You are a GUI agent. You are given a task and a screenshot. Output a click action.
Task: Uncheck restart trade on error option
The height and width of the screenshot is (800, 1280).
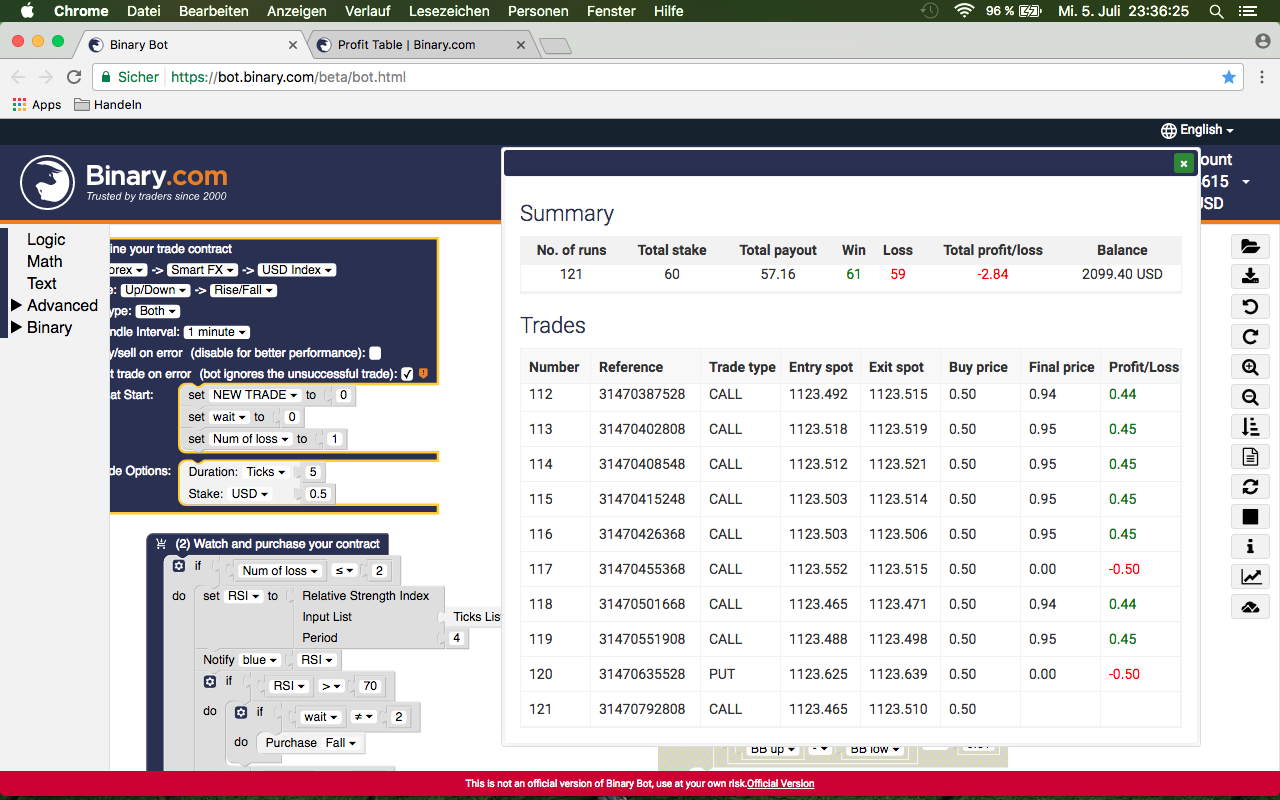point(407,373)
